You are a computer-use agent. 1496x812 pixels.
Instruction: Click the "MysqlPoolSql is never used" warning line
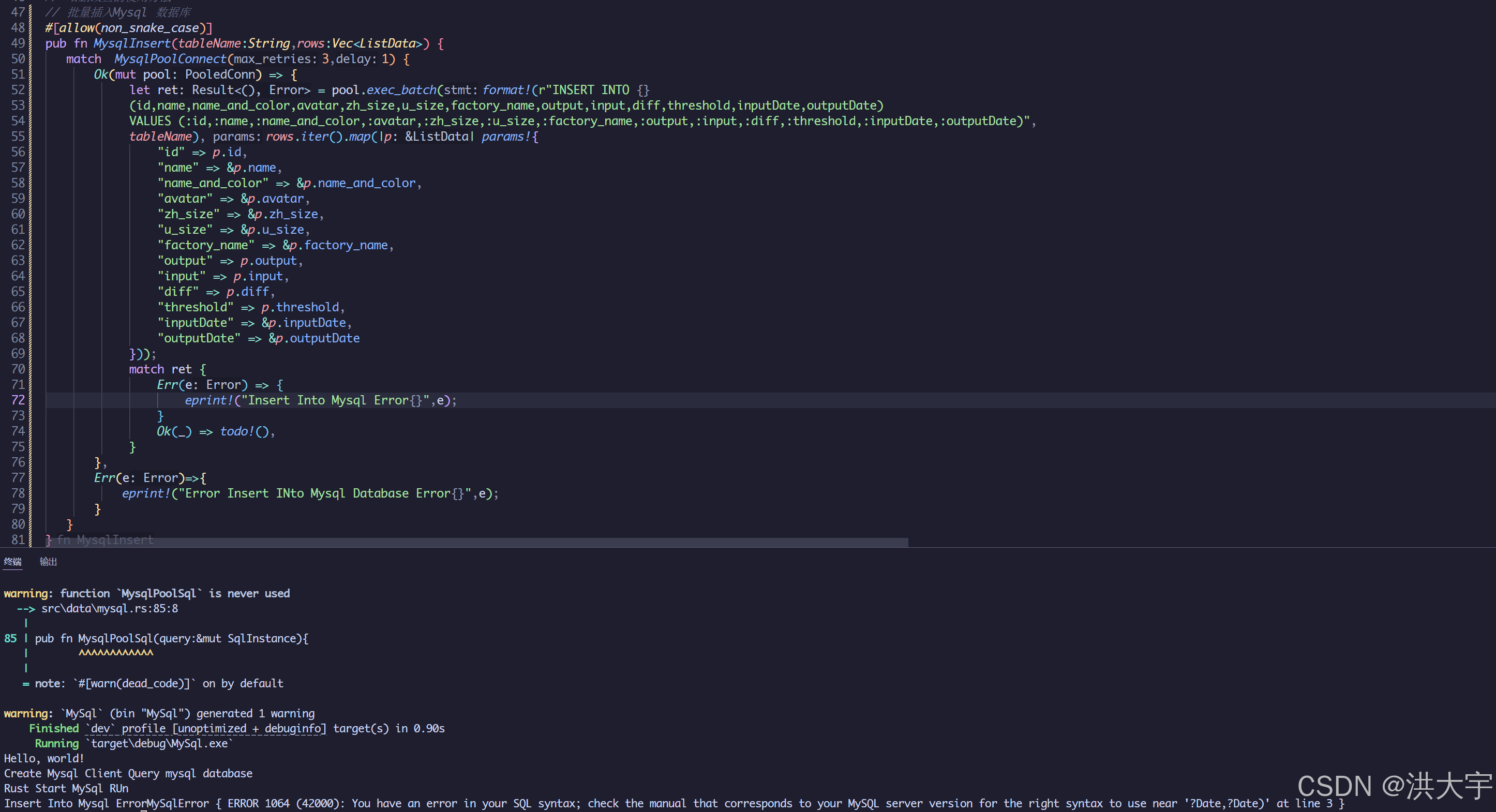(147, 594)
